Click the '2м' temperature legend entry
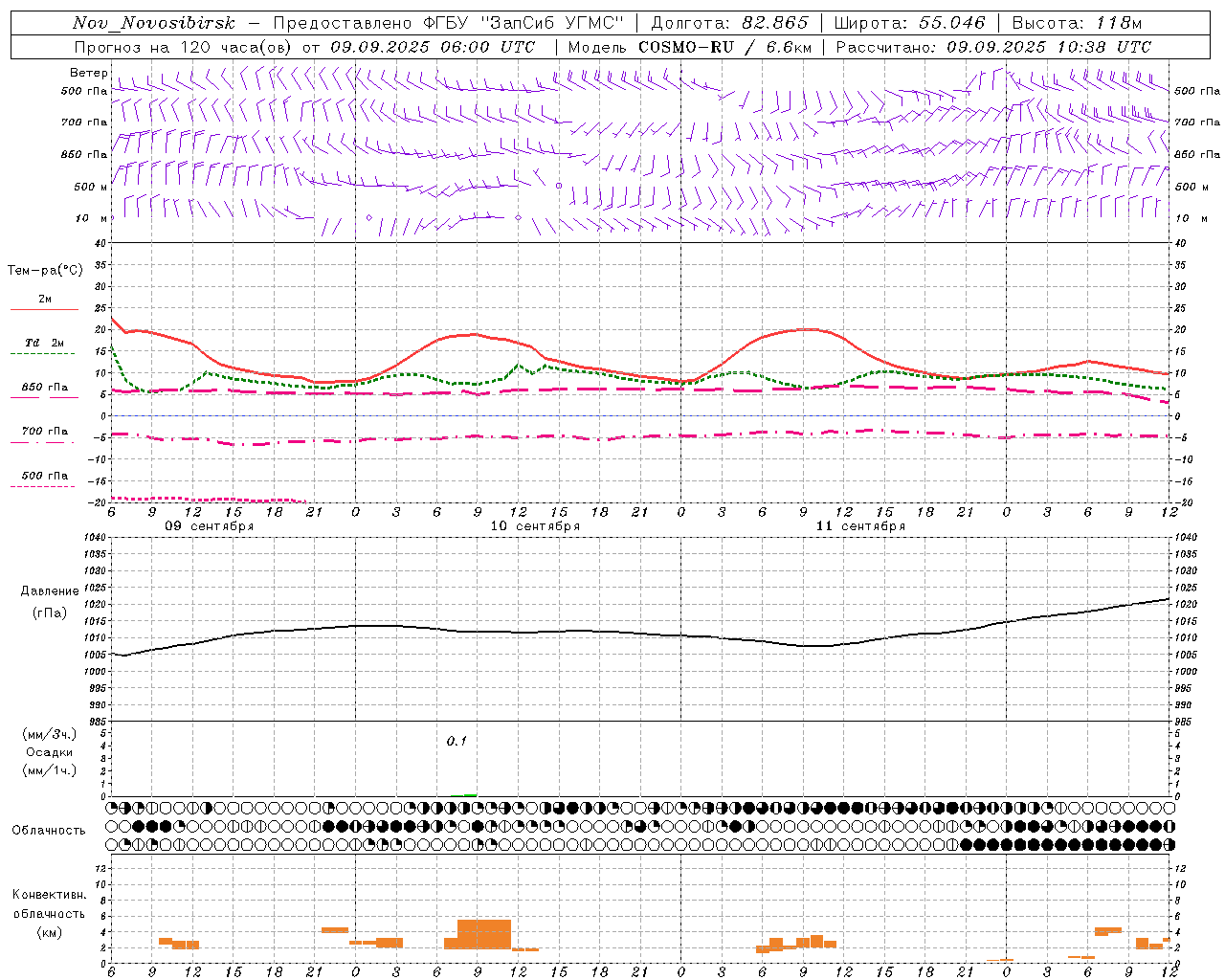 point(45,300)
